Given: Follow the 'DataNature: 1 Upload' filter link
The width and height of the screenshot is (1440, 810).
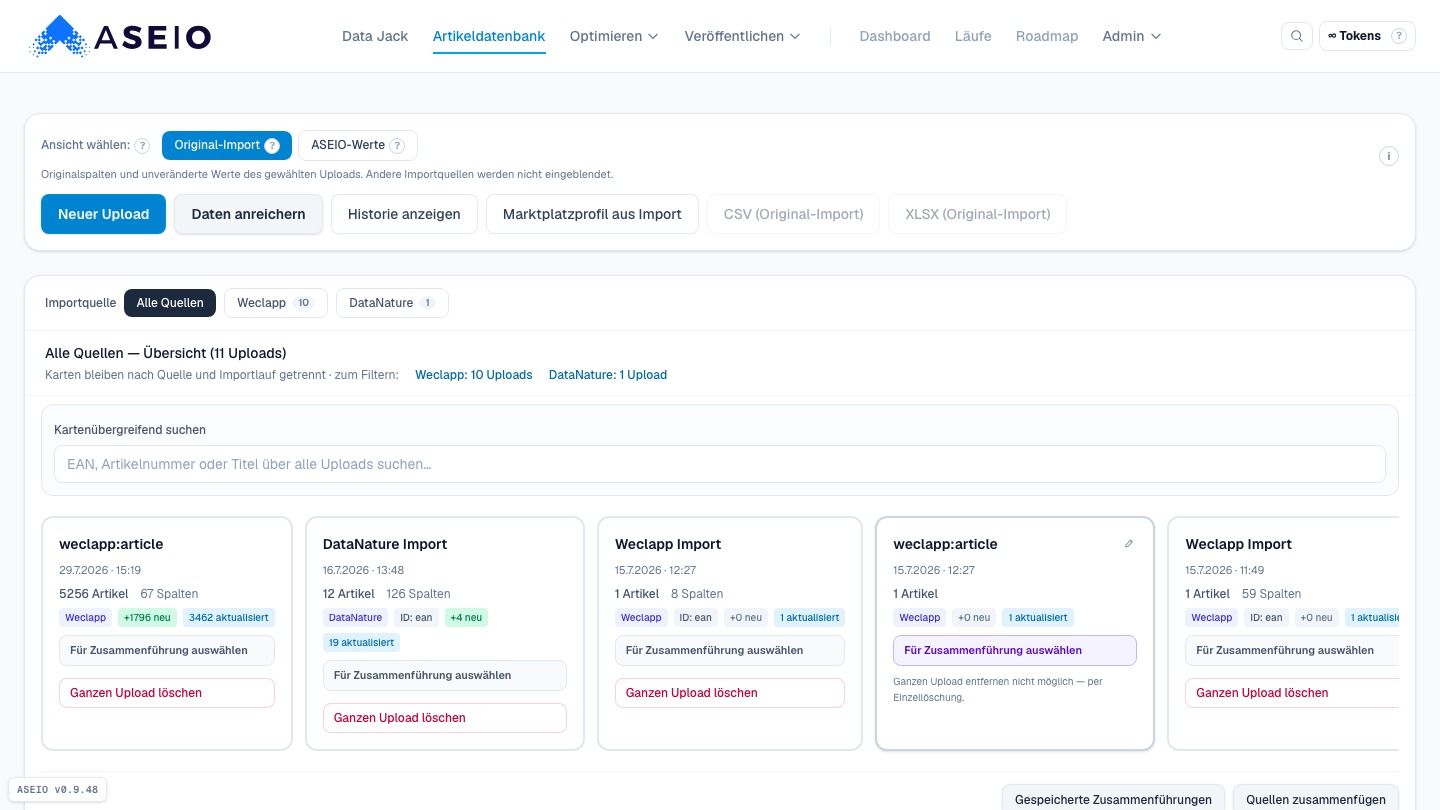Looking at the screenshot, I should [608, 375].
